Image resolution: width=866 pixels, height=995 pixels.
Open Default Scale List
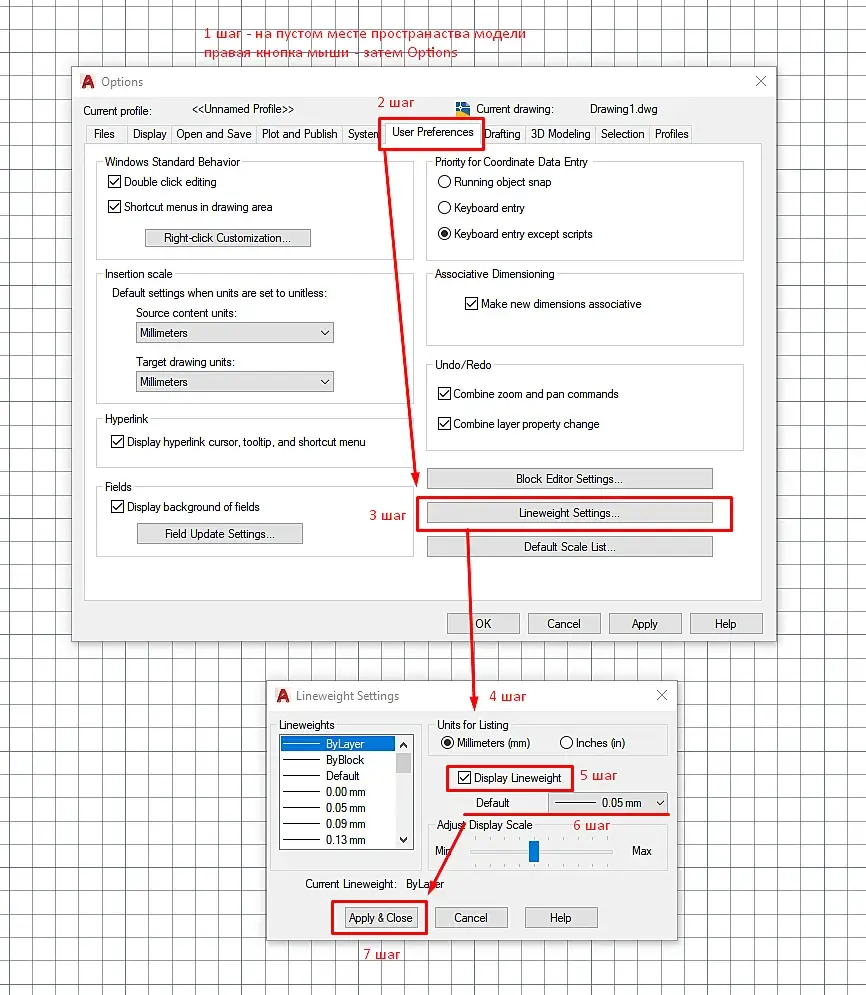569,546
